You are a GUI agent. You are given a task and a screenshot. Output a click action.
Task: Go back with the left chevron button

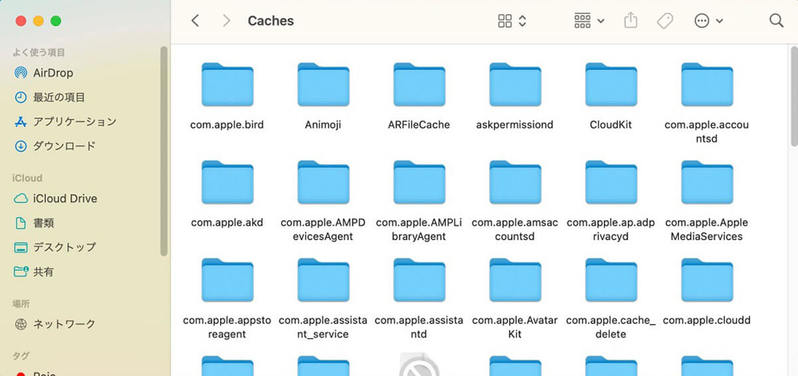tap(195, 21)
